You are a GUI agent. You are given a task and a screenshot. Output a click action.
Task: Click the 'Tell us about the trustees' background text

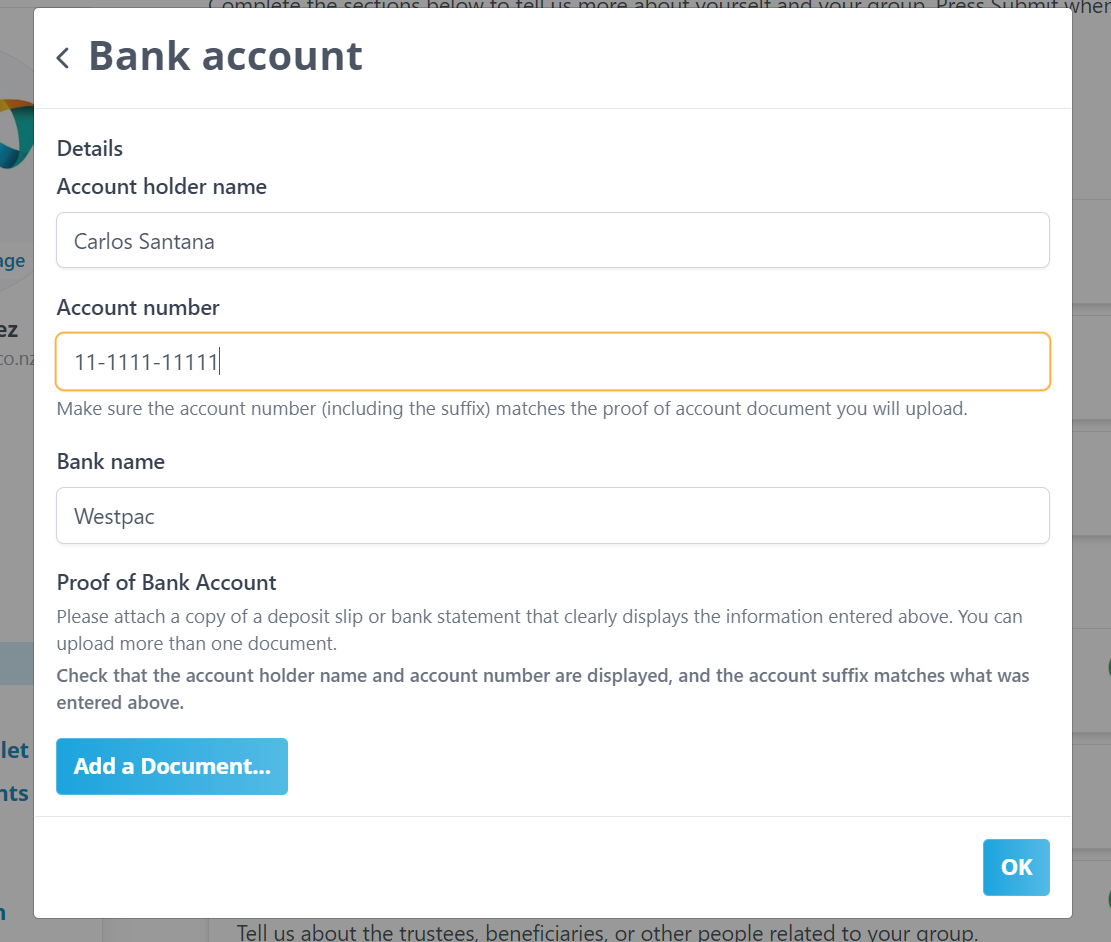point(607,932)
